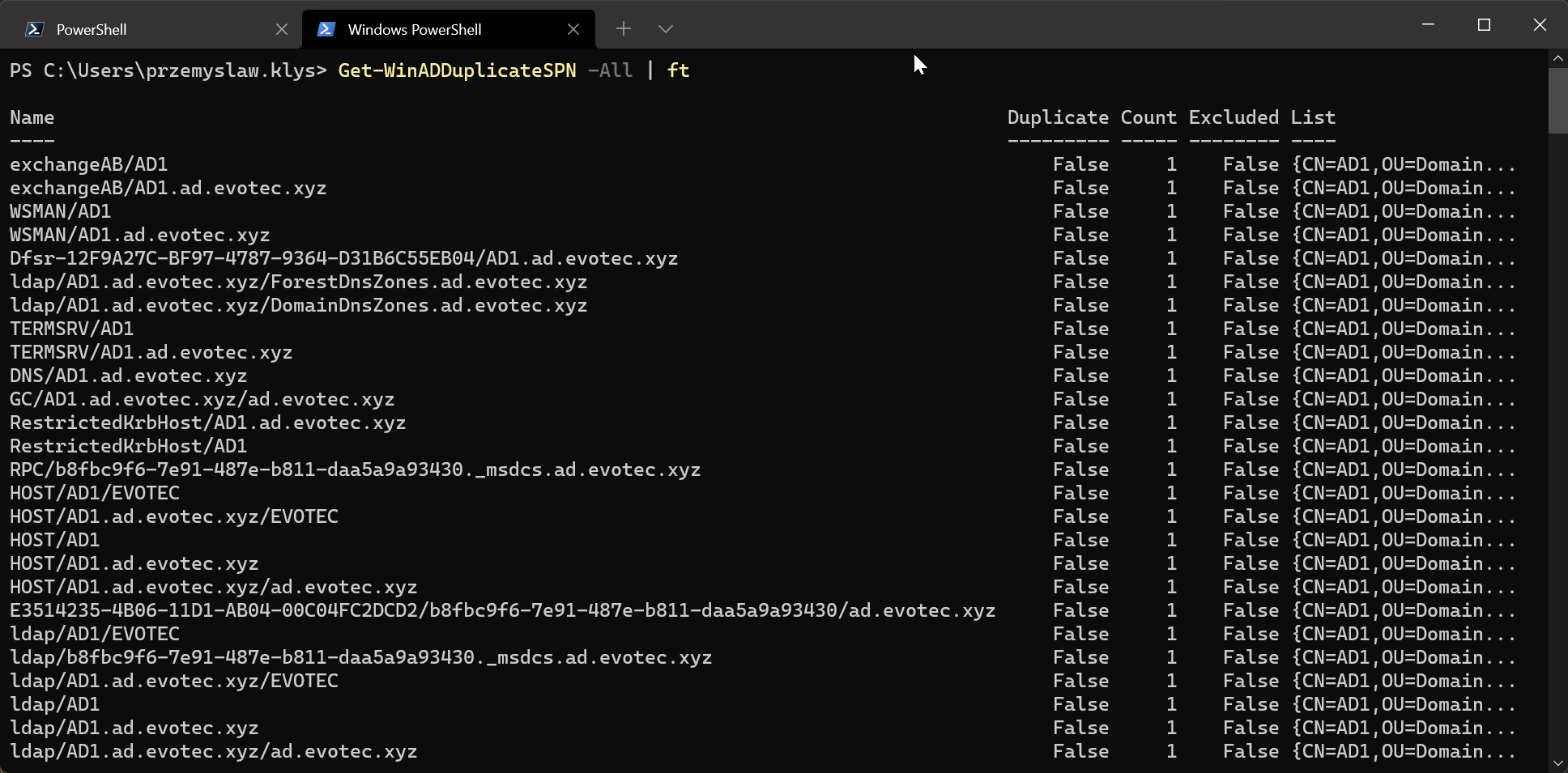Maximize the terminal window

[x=1484, y=25]
